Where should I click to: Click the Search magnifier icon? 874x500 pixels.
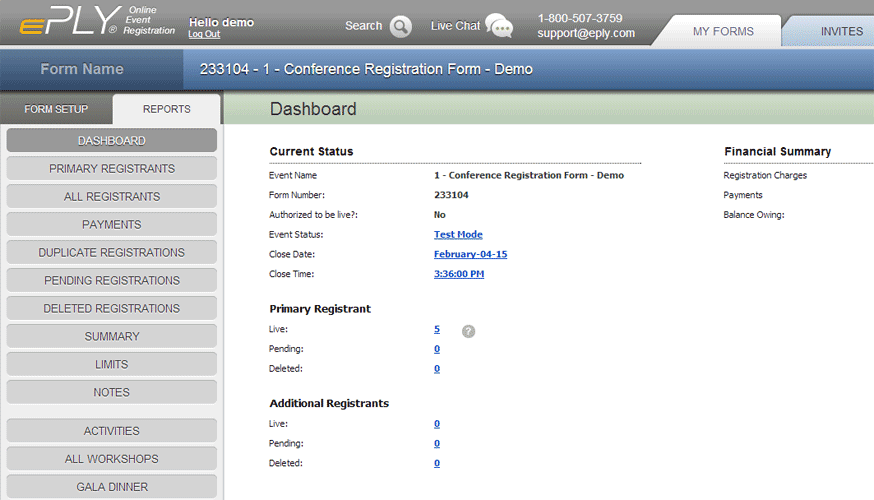400,26
